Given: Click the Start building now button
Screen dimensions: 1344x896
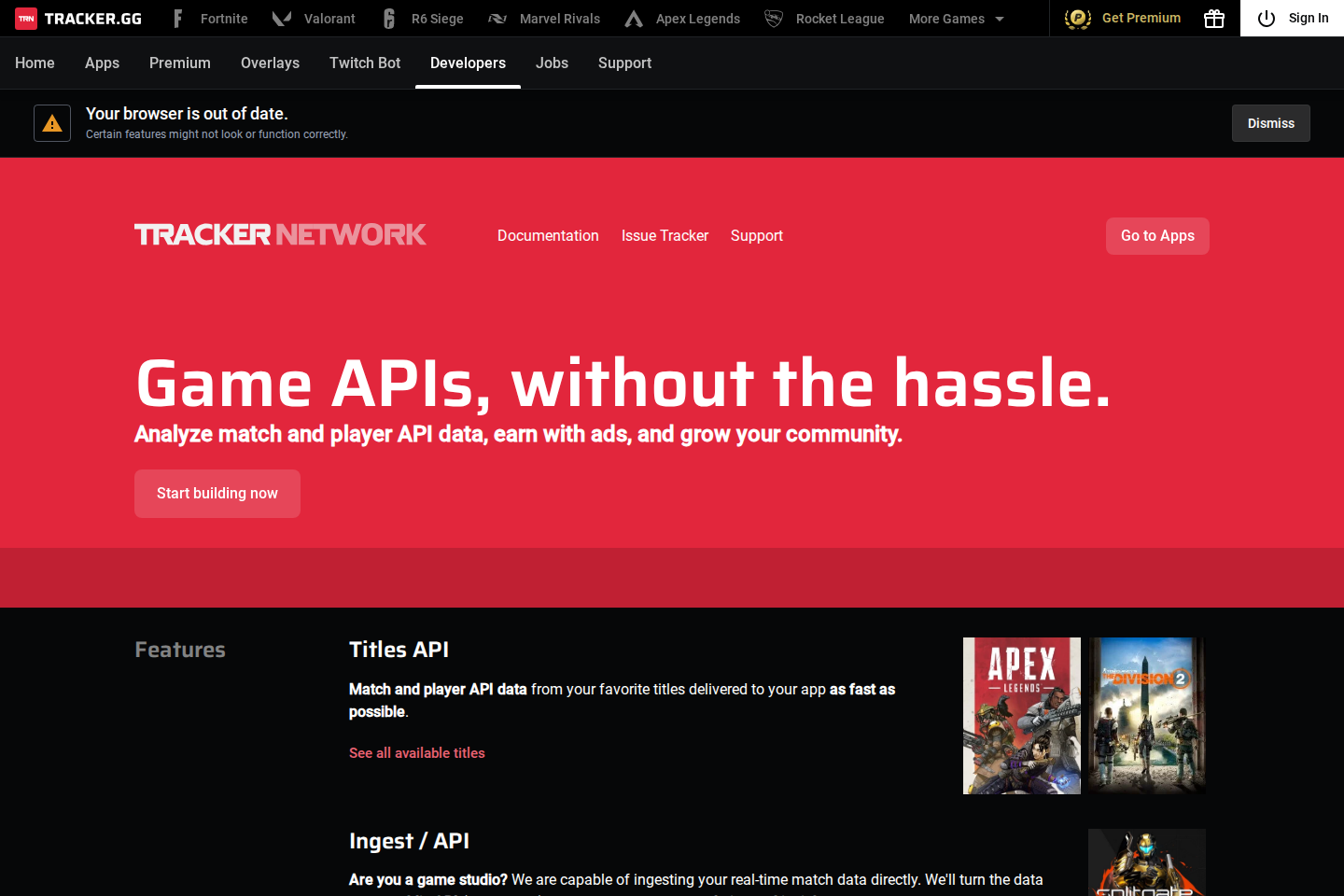Looking at the screenshot, I should coord(217,493).
